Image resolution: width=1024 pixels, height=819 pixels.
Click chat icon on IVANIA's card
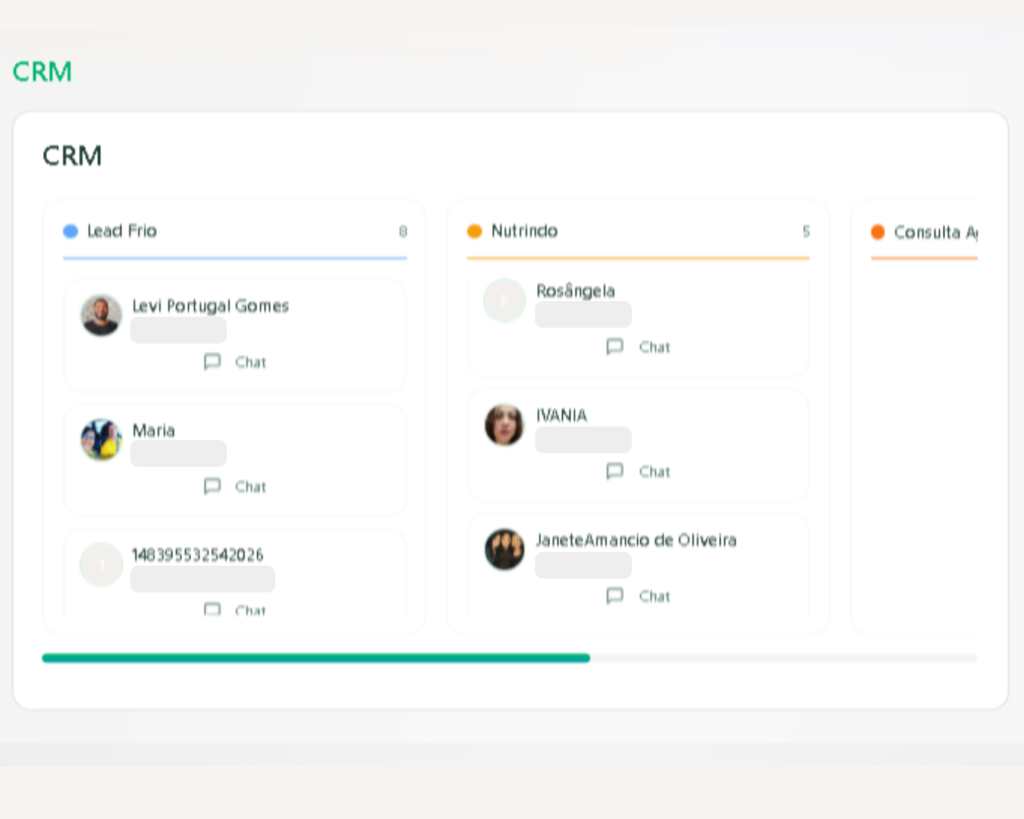(x=615, y=471)
